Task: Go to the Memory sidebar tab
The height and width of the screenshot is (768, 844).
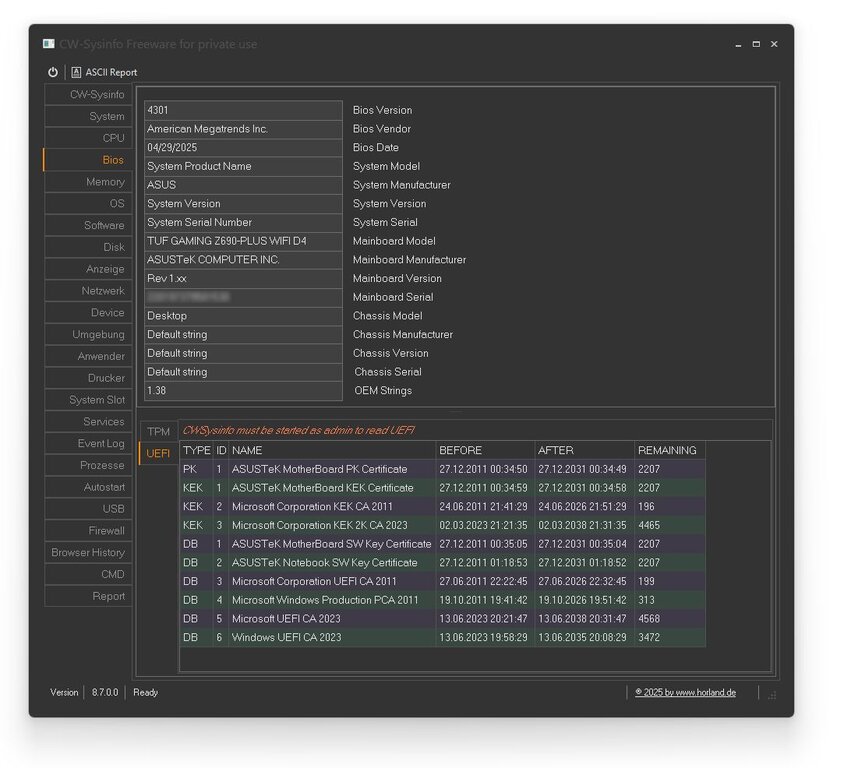Action: [88, 182]
